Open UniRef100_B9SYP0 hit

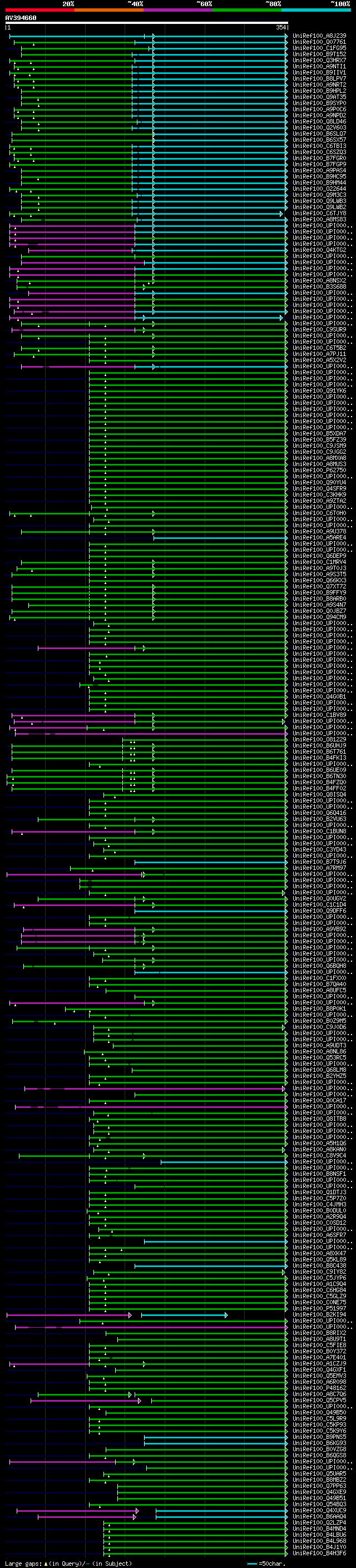coord(319,103)
